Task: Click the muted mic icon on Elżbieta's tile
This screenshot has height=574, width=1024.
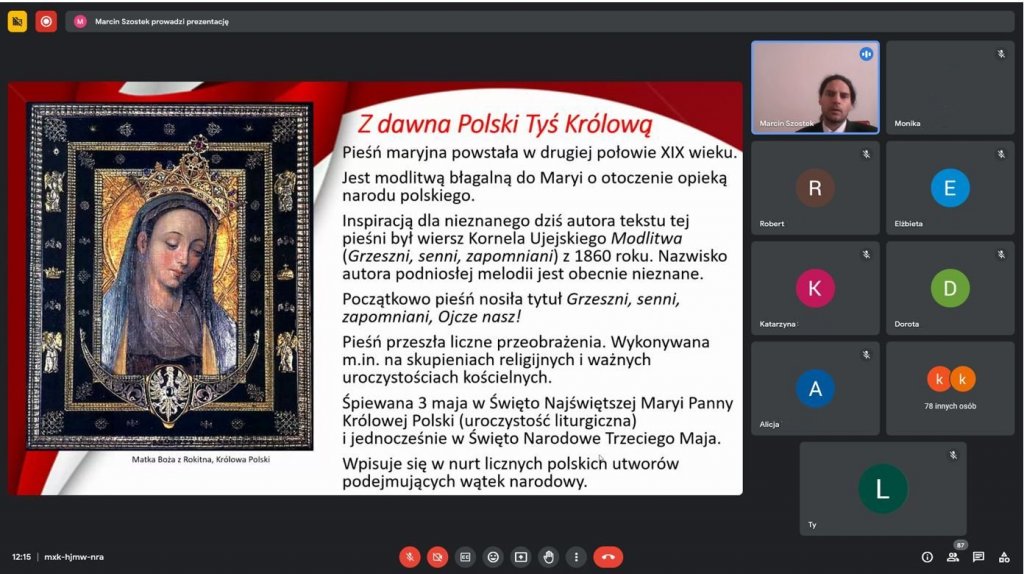Action: (x=1000, y=155)
